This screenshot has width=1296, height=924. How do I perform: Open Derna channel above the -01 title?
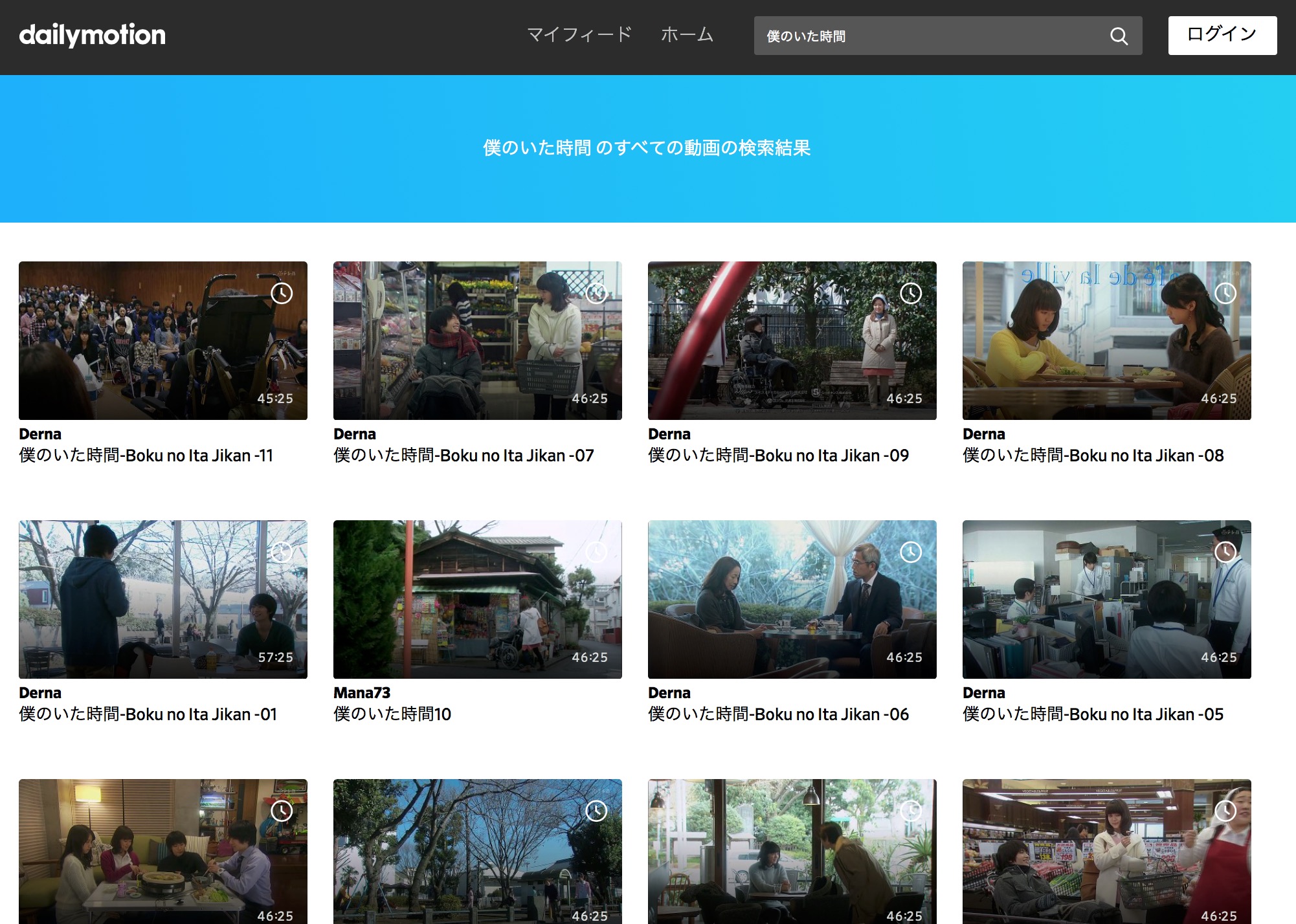[40, 693]
